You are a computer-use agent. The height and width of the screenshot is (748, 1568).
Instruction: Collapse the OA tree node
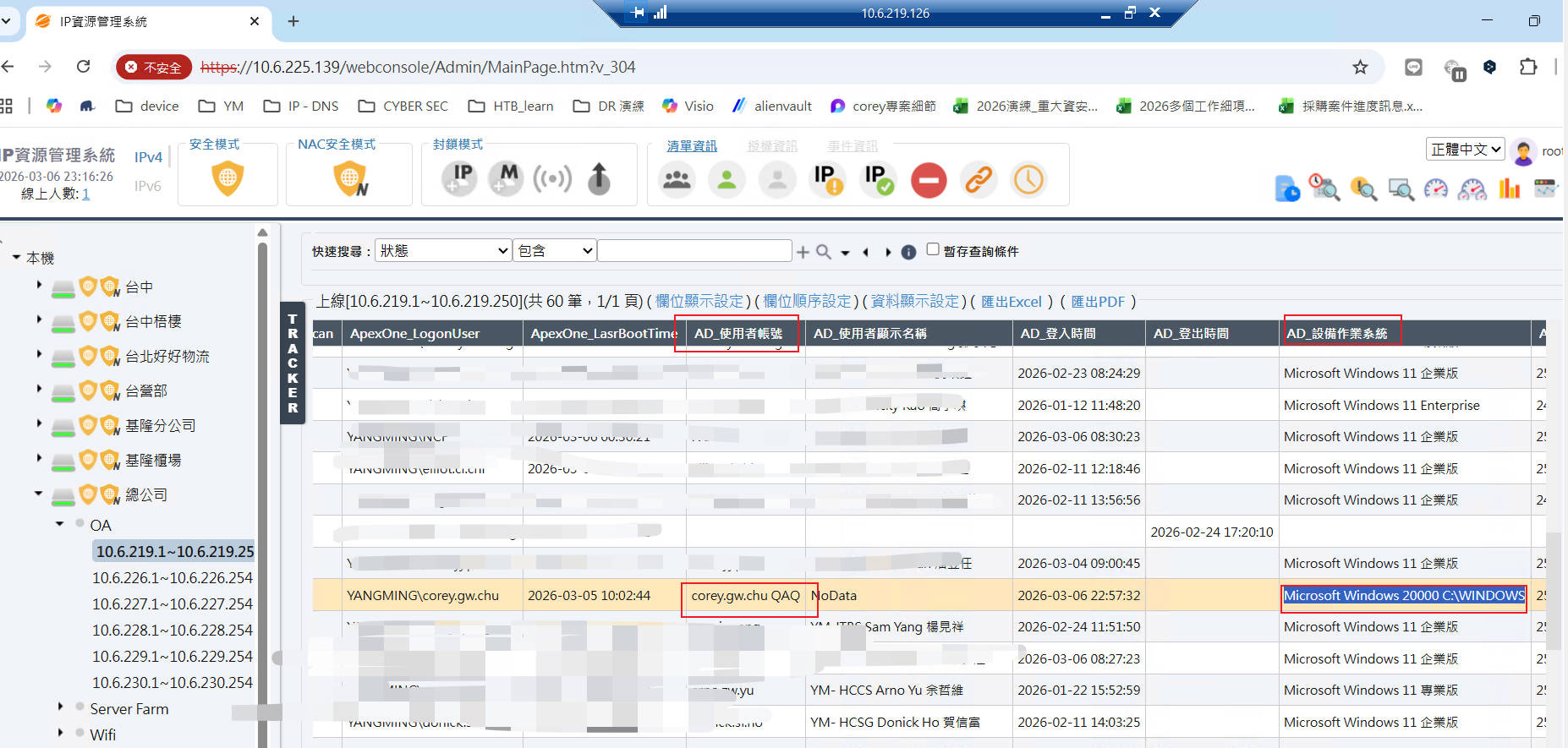coord(60,524)
